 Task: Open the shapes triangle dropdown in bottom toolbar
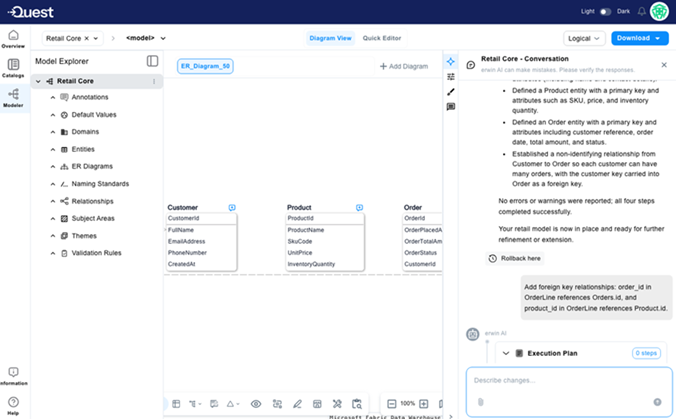(233, 404)
